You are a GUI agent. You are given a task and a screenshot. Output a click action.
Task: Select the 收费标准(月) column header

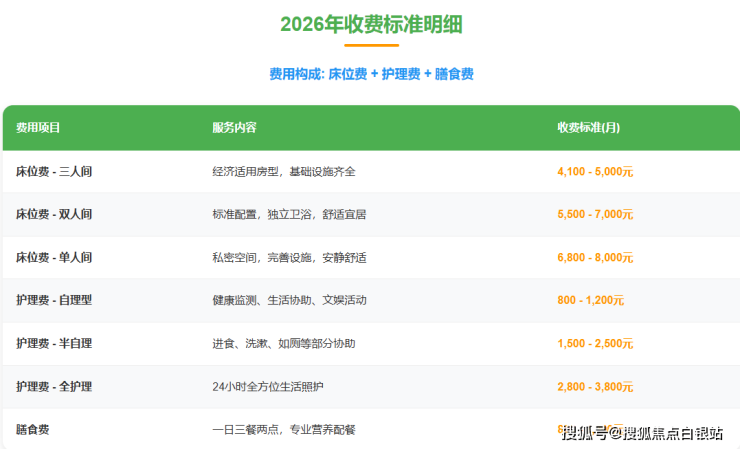click(588, 128)
